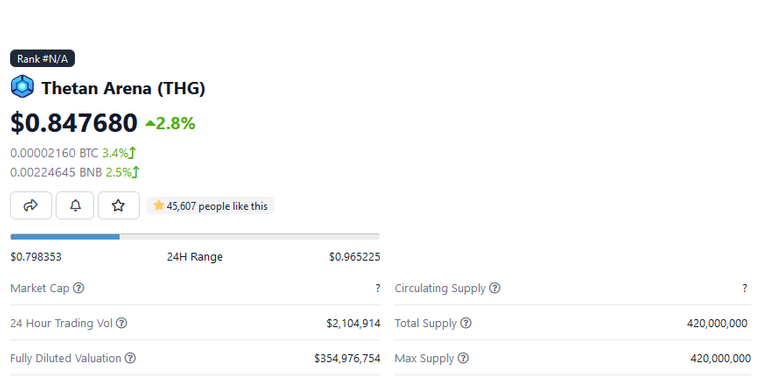Click the Thetan Arena hexagon logo
Screen dimensions: 768x379
point(23,87)
